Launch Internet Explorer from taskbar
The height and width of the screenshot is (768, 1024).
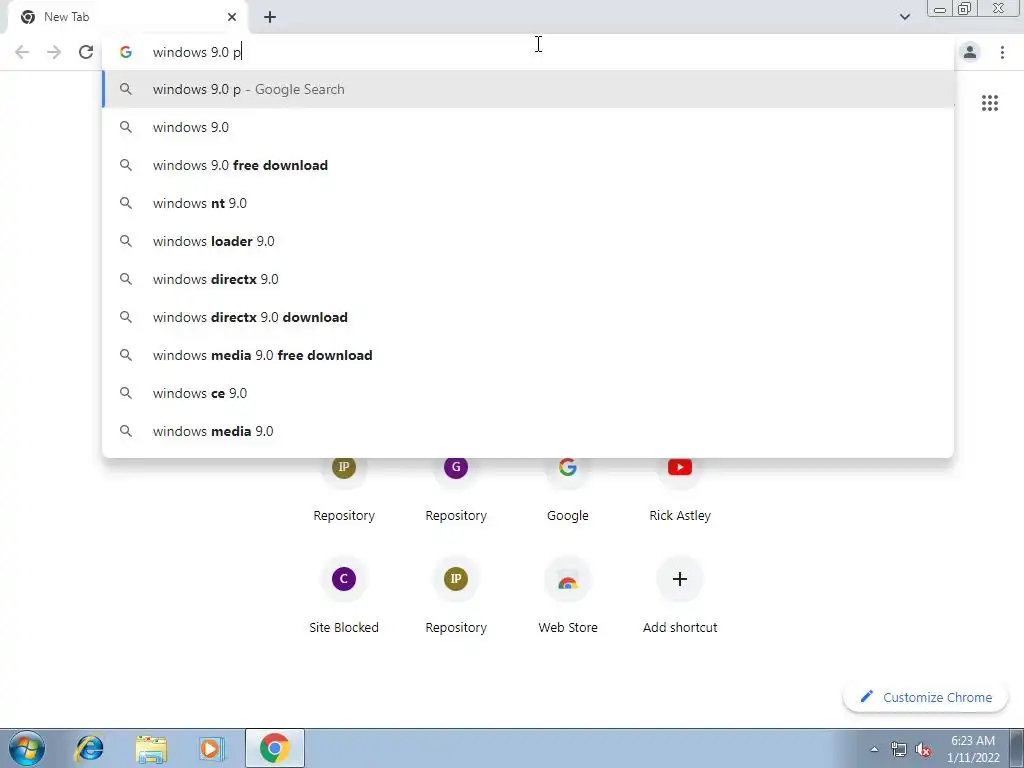pos(89,748)
